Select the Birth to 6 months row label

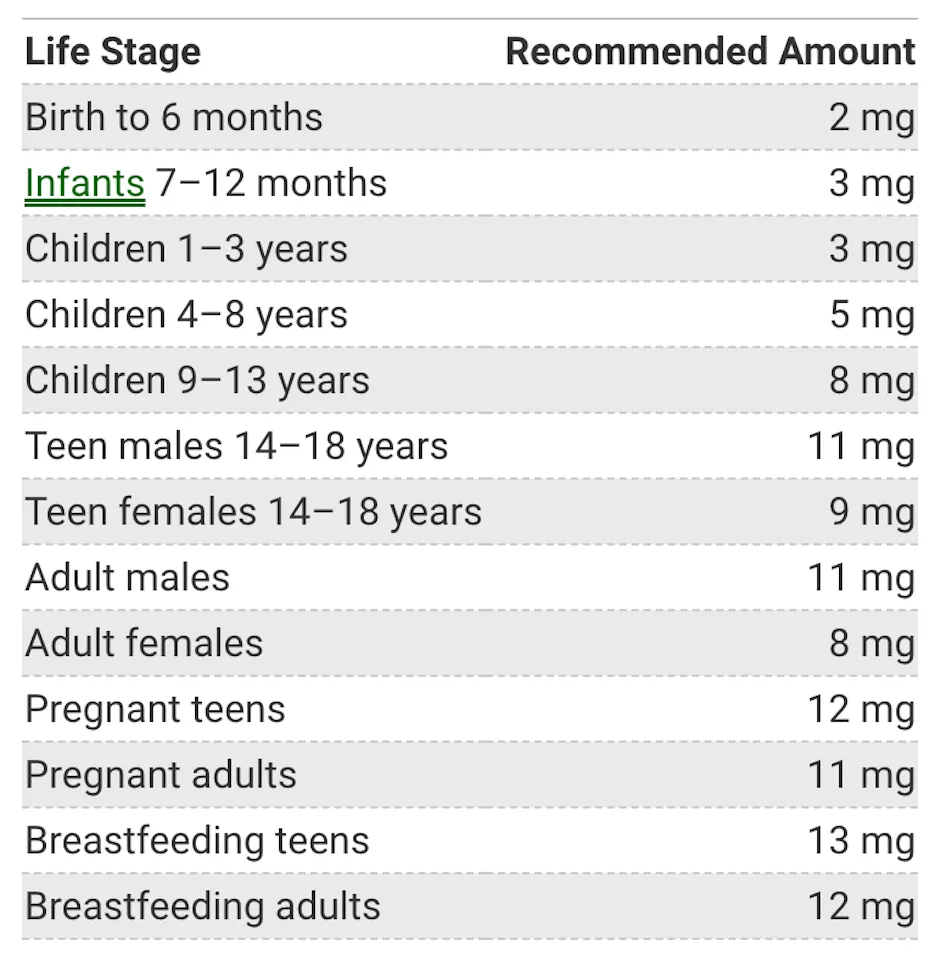[x=173, y=117]
